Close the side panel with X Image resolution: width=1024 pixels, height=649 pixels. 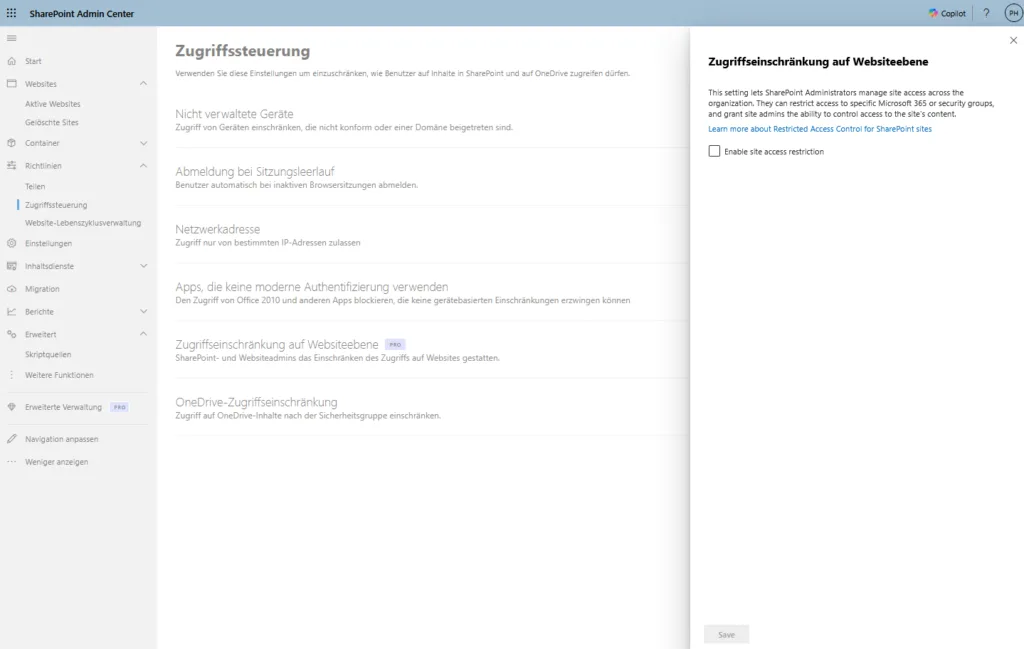coord(1012,40)
